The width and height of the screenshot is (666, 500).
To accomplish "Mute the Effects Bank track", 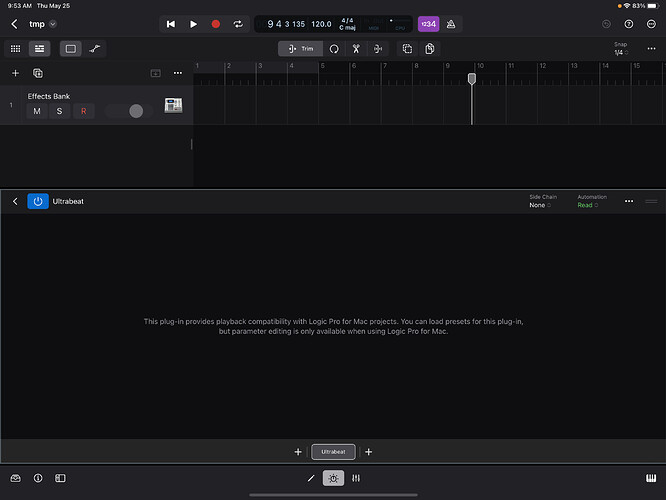I will coord(37,111).
